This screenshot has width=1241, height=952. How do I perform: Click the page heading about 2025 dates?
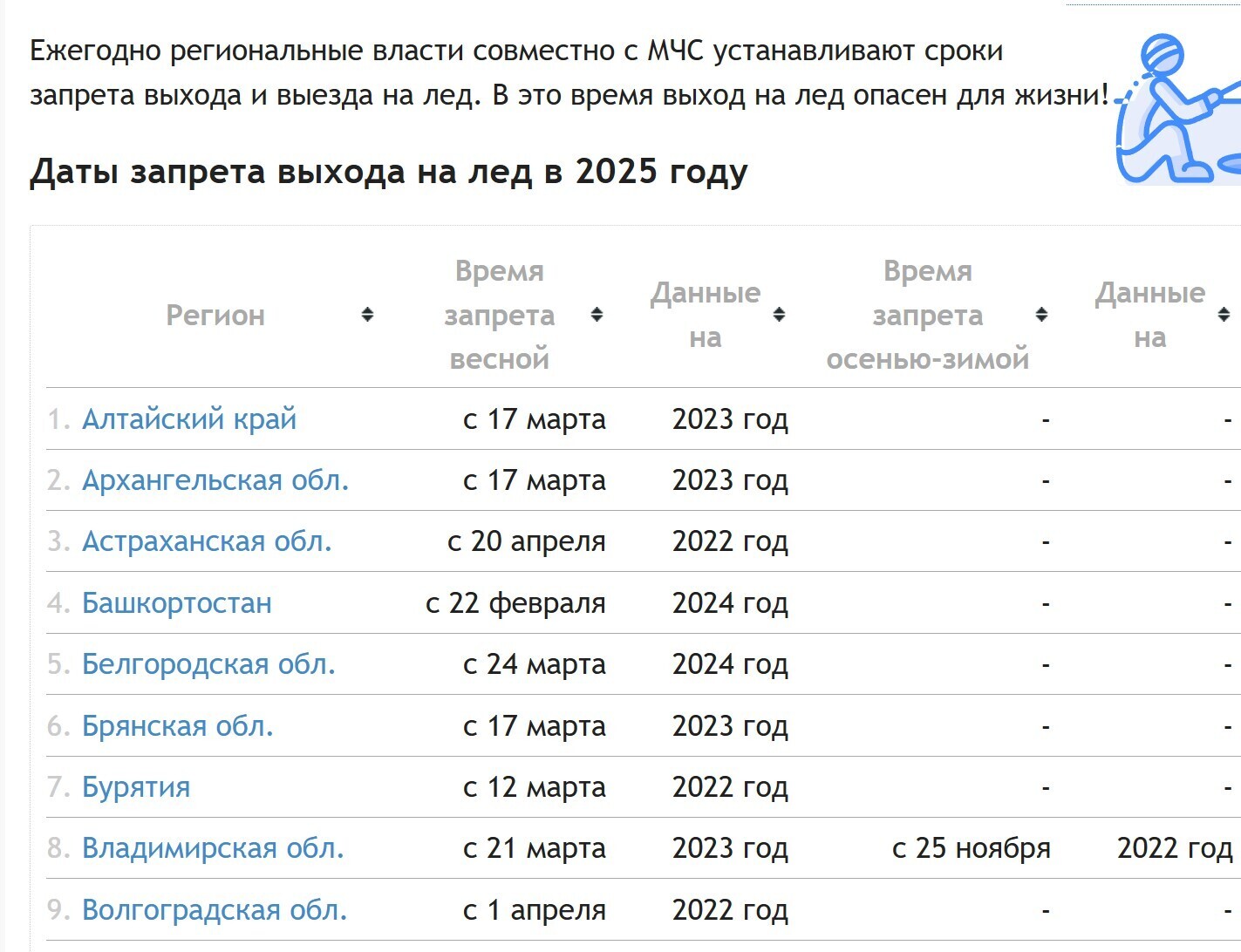click(388, 171)
